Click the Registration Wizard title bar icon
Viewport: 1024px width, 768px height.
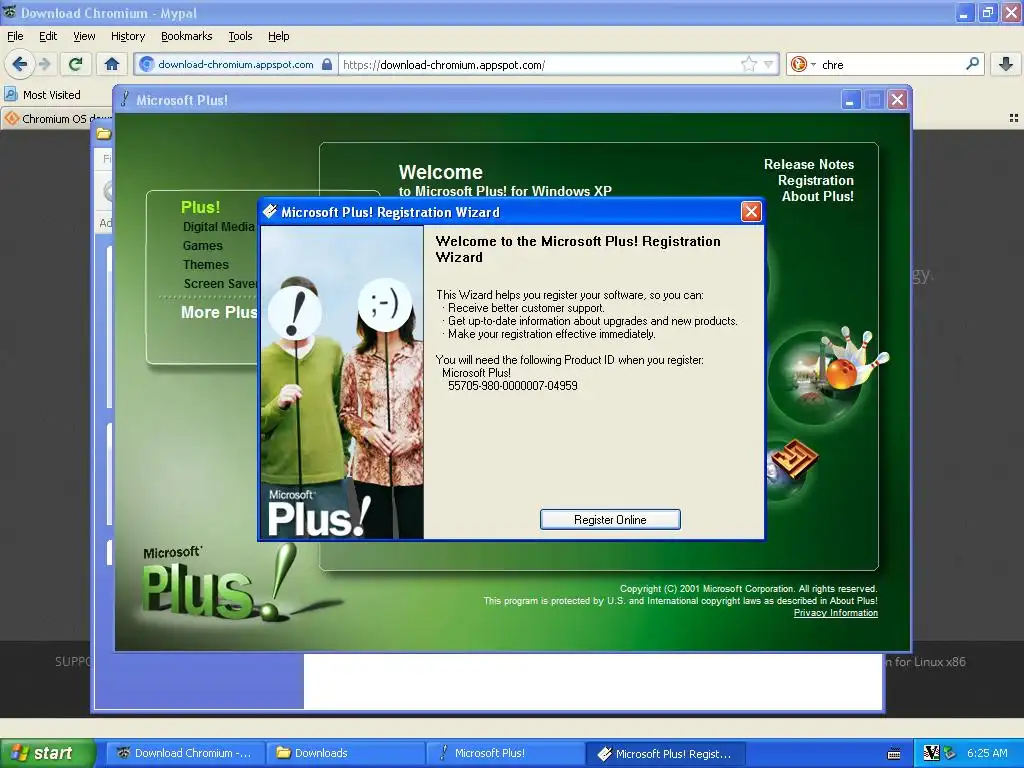[270, 212]
